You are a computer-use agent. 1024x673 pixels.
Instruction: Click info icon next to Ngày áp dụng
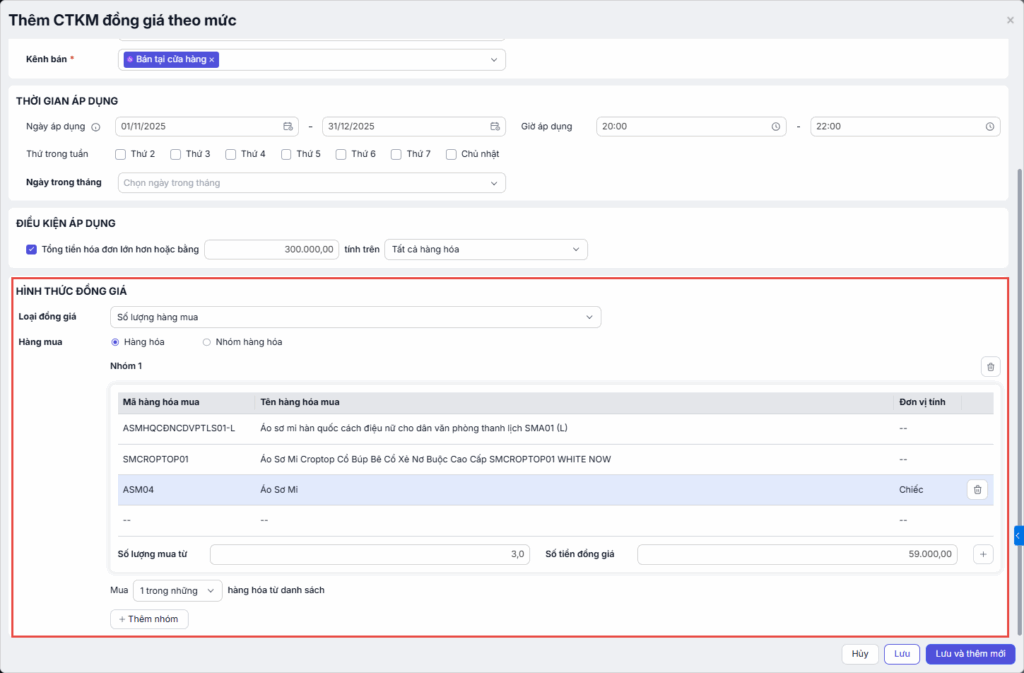[x=96, y=127]
